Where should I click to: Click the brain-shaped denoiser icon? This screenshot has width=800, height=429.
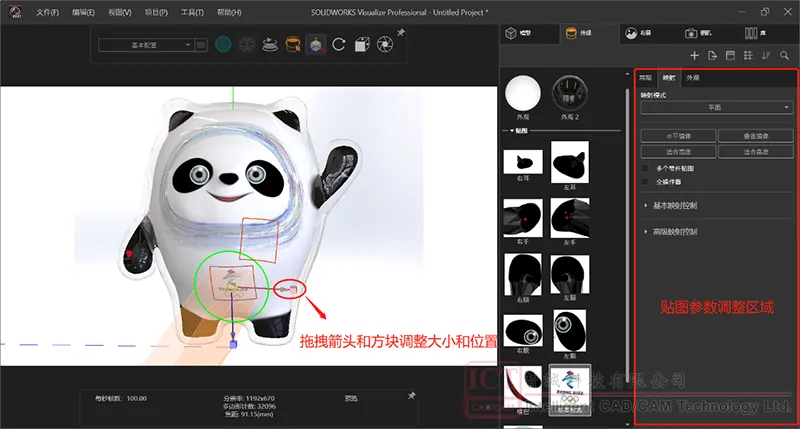[x=247, y=45]
